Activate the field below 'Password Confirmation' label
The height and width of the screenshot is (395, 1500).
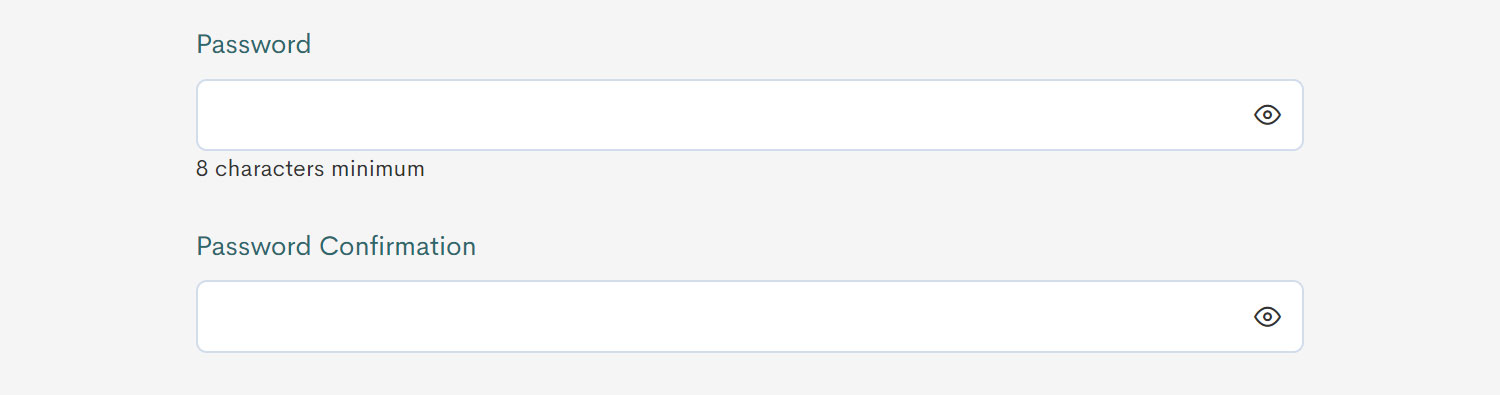pos(750,316)
